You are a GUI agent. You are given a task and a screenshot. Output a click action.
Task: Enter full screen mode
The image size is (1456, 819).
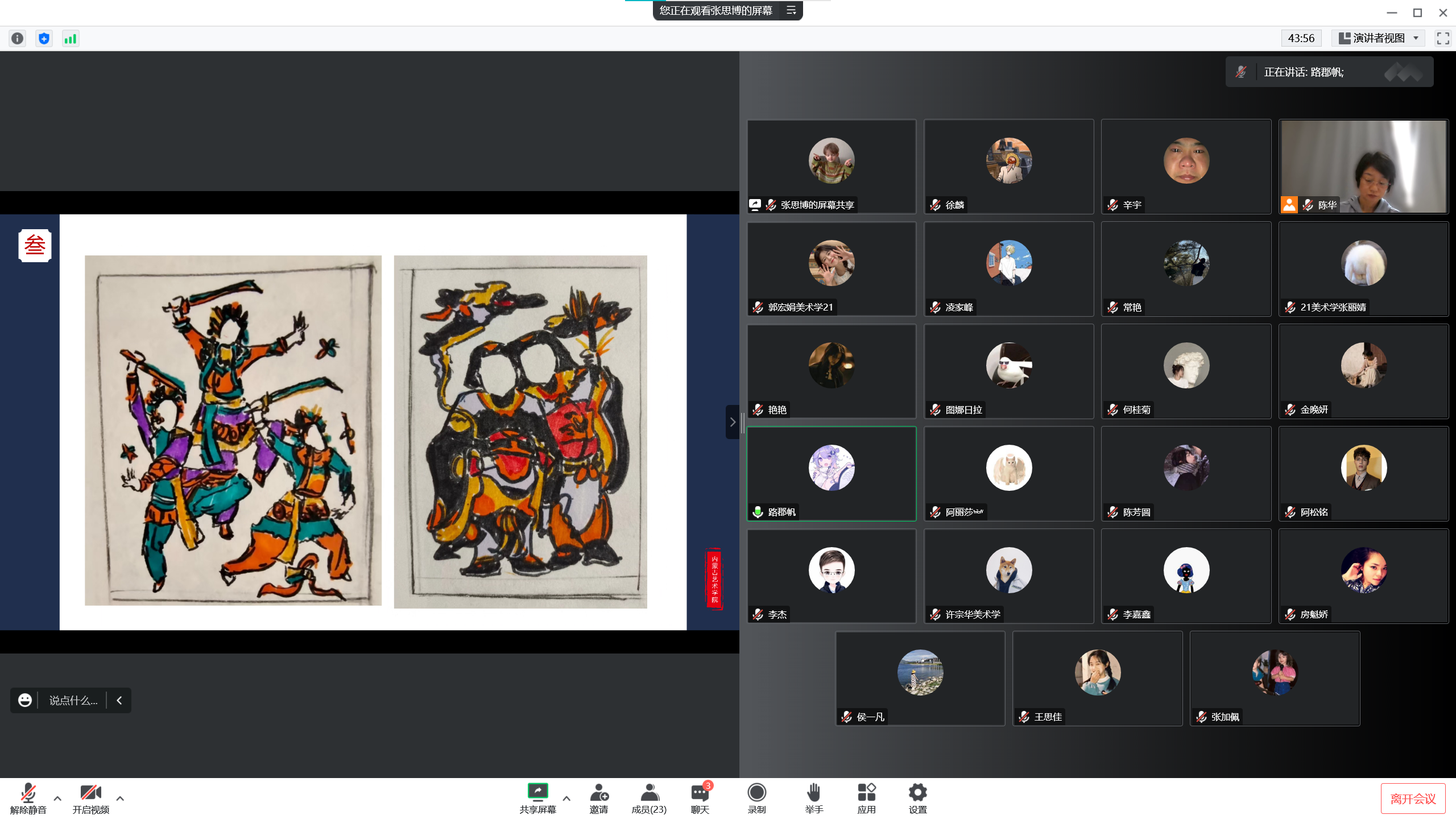pyautogui.click(x=1442, y=38)
